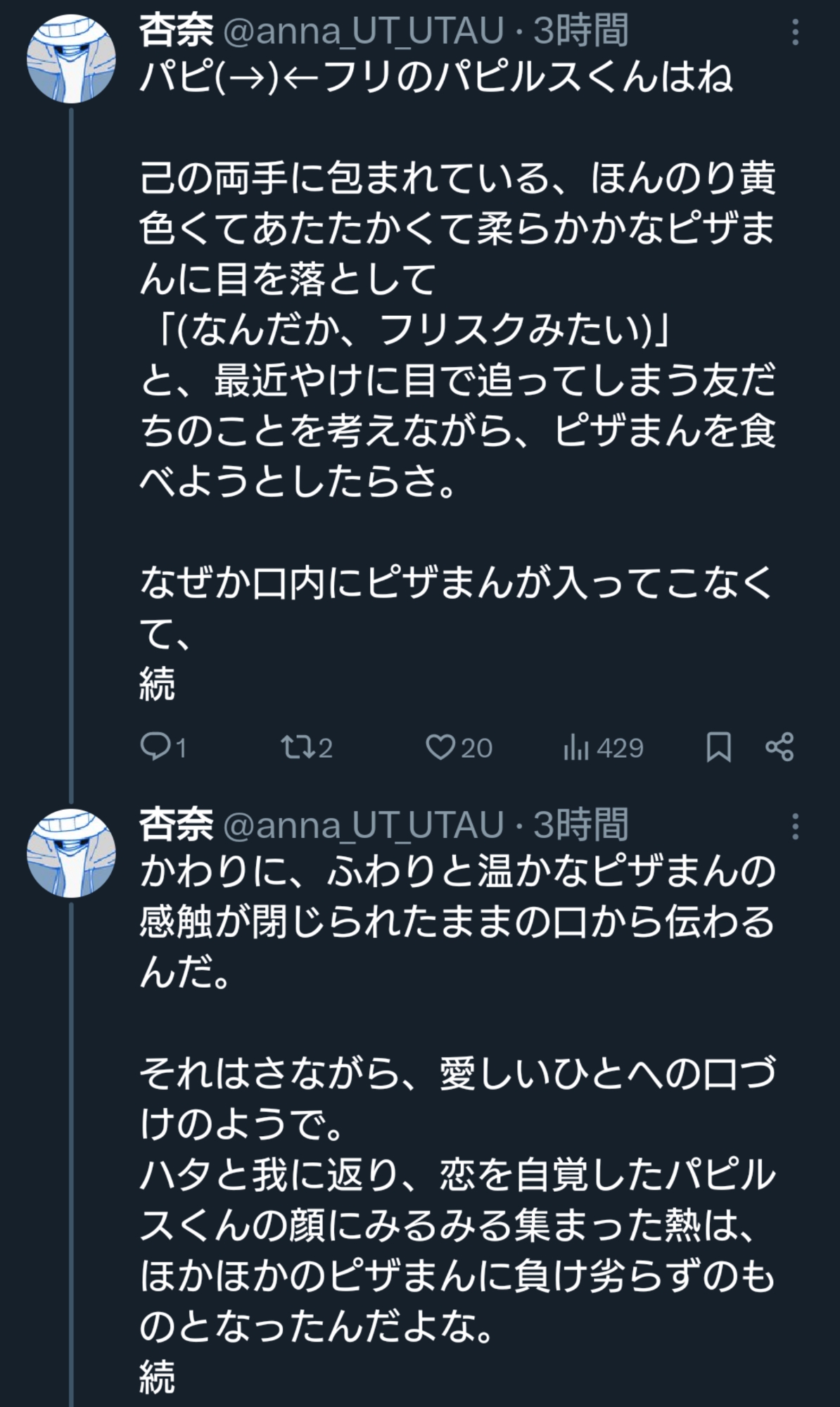Viewport: 840px width, 1407px height.
Task: Open the @anna_UT_UTAU handle in the second tweet
Action: pos(363,825)
